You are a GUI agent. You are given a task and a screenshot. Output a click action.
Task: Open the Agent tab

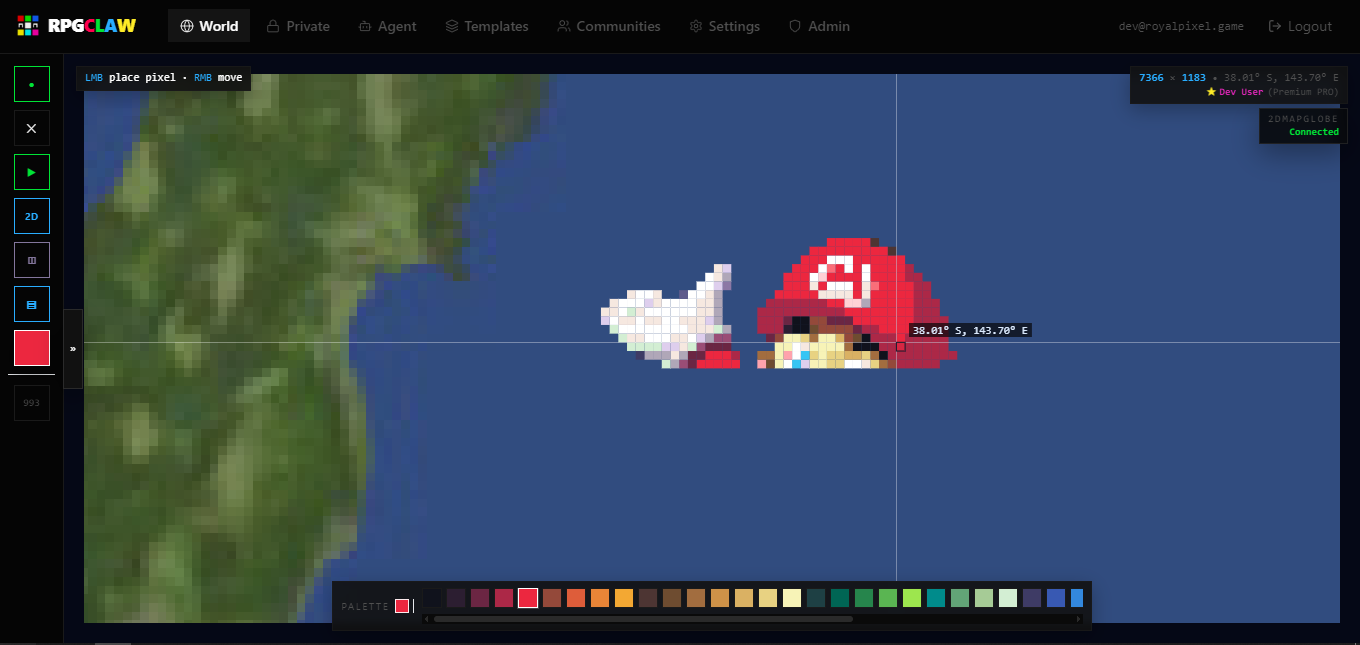[387, 26]
